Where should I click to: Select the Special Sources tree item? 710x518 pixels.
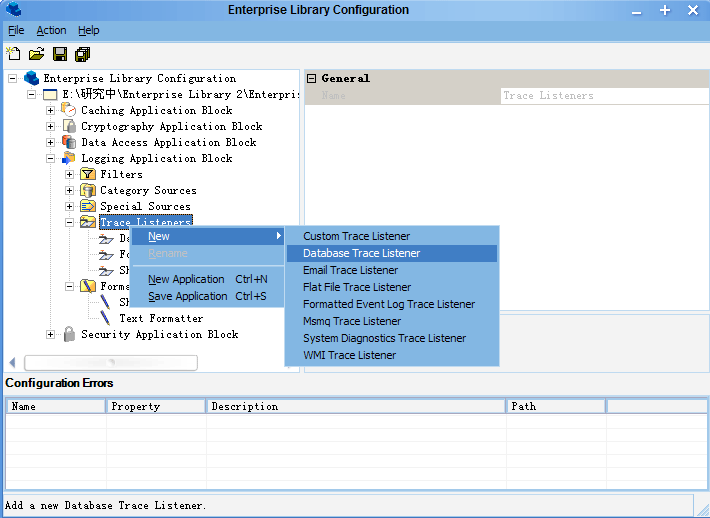pos(145,206)
